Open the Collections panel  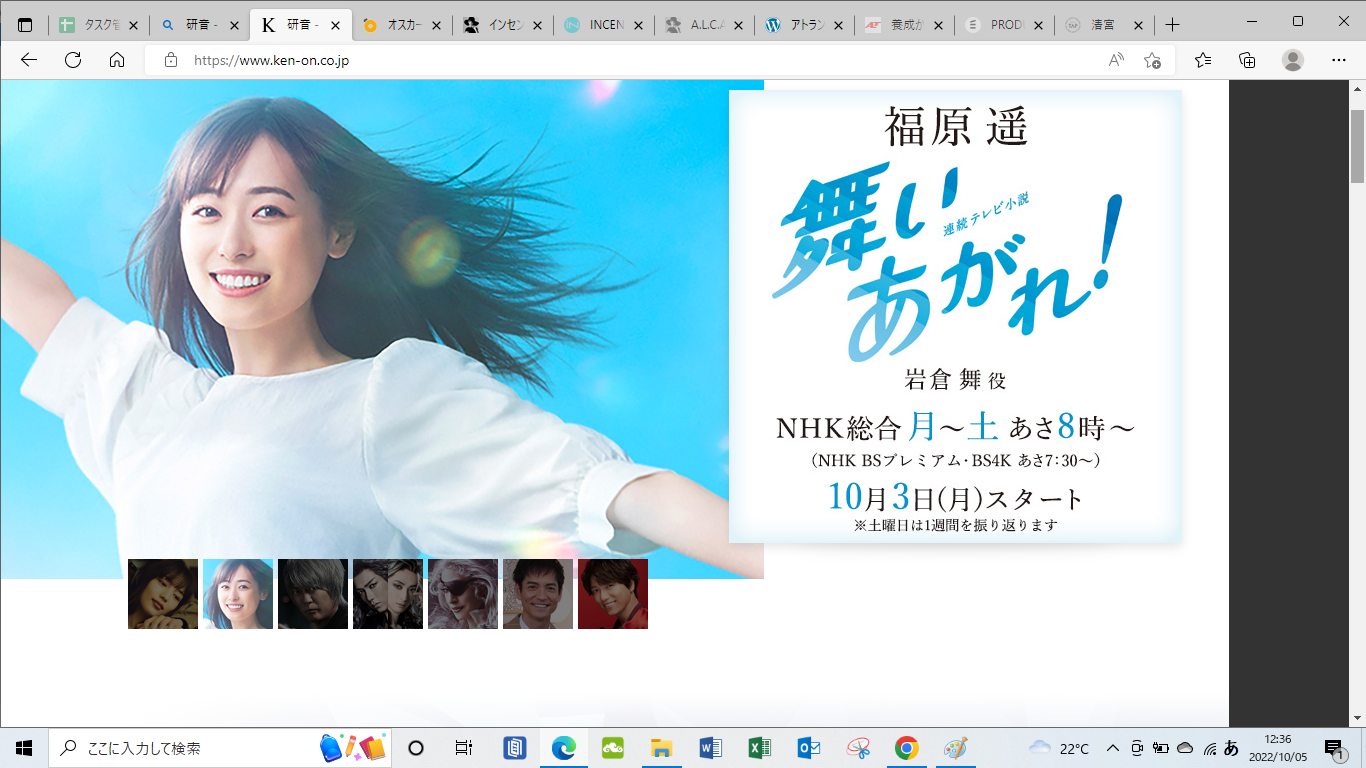click(1247, 60)
